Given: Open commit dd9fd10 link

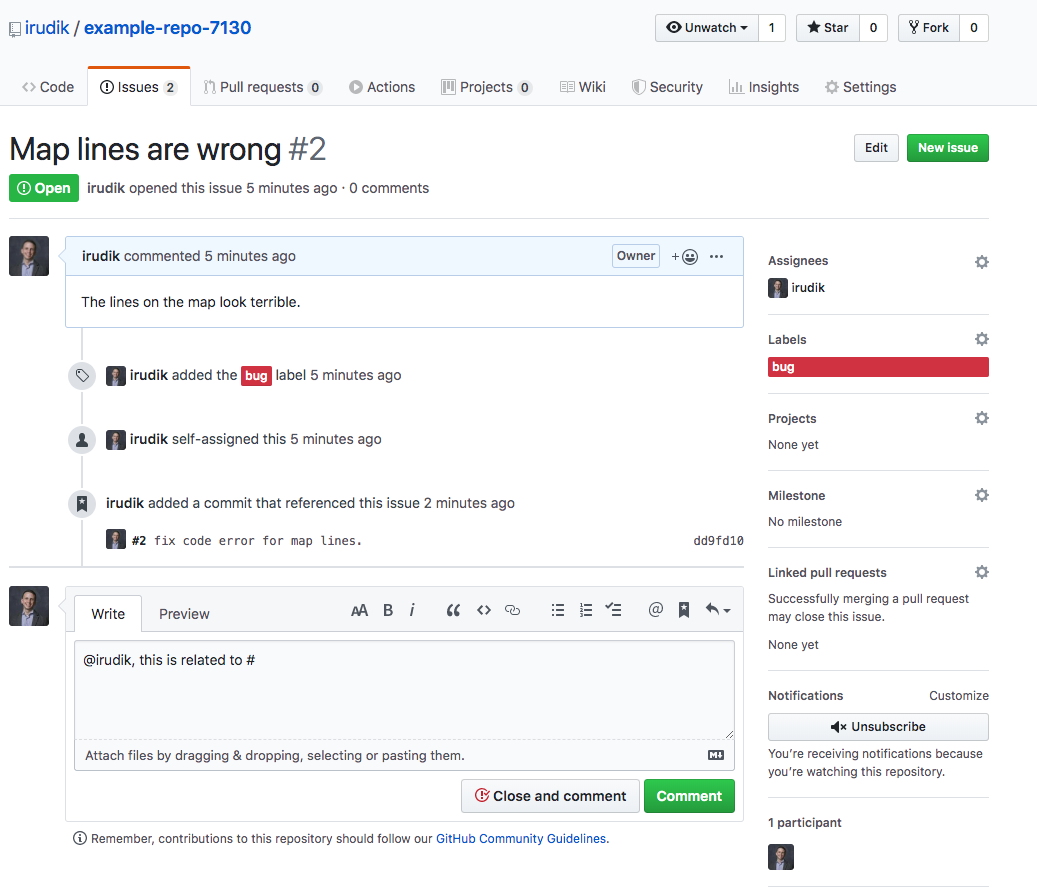Looking at the screenshot, I should click(x=718, y=541).
